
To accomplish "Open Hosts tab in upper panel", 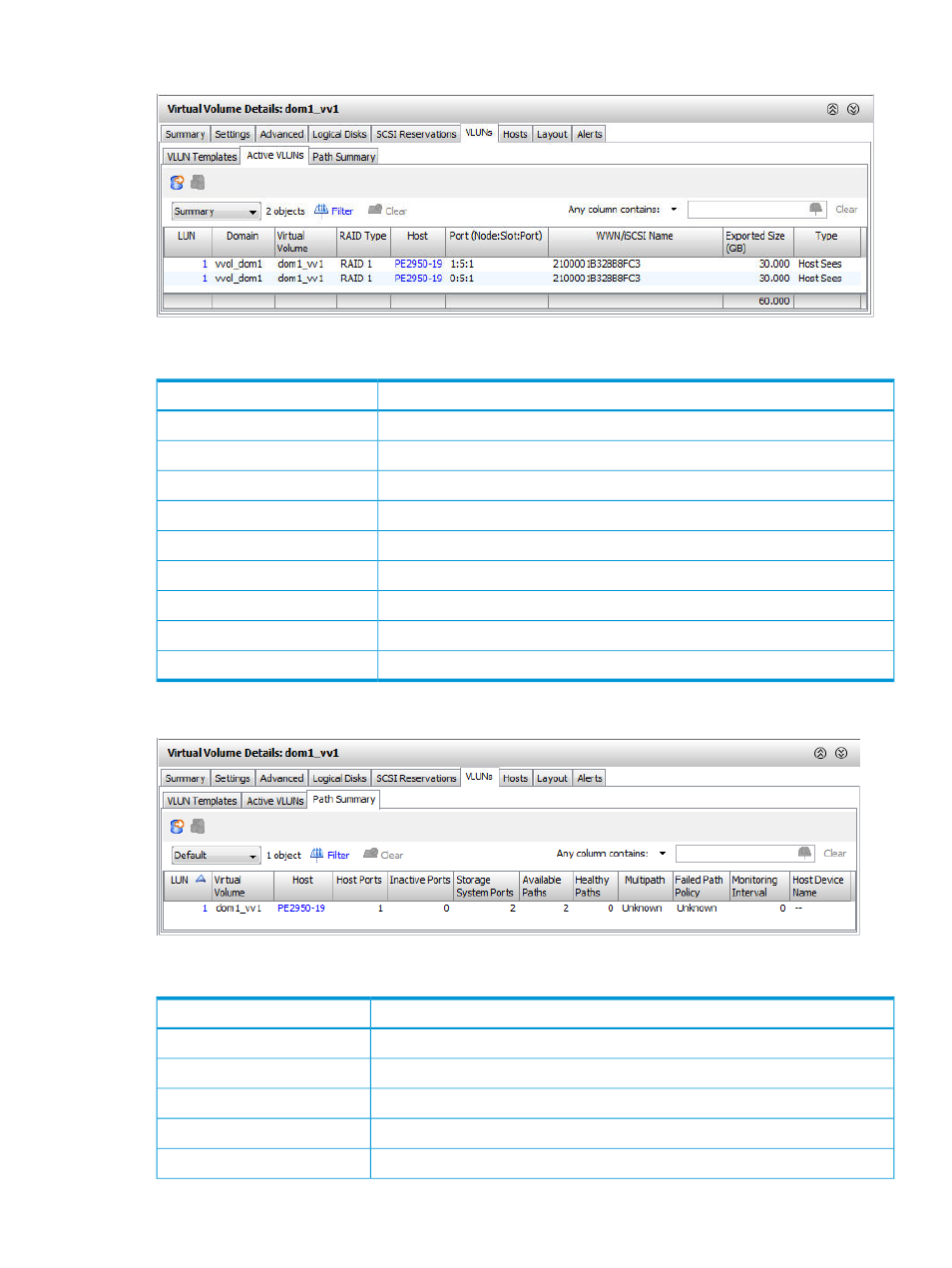I will click(515, 134).
